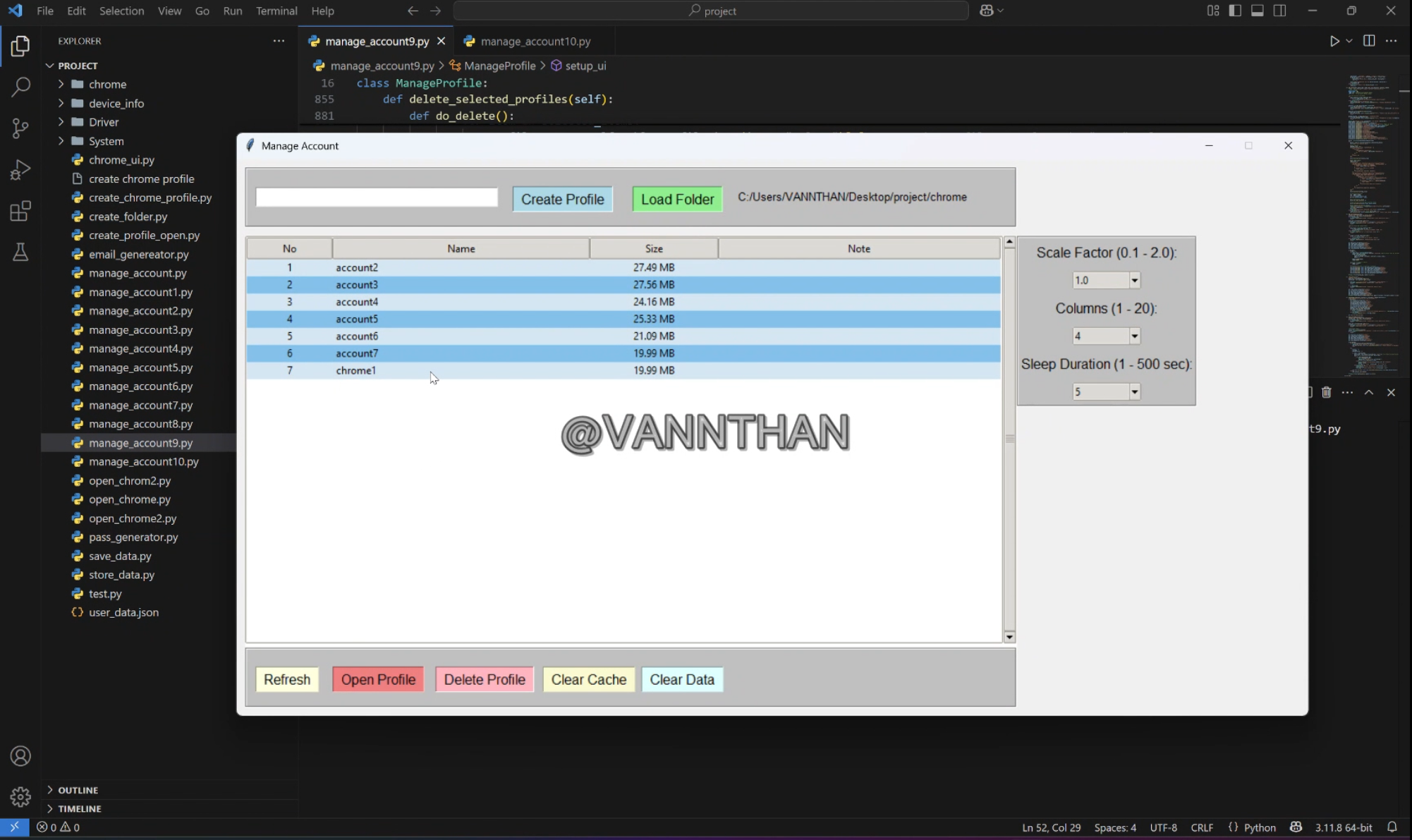Click the Load Folder button
The image size is (1412, 840).
click(677, 199)
